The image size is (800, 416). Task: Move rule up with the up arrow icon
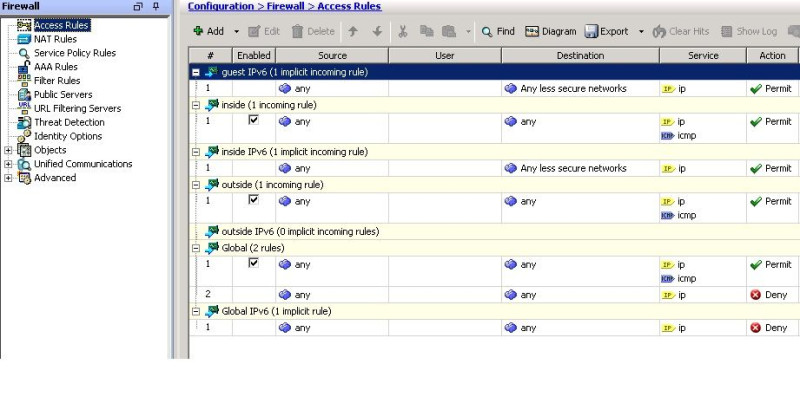point(353,31)
